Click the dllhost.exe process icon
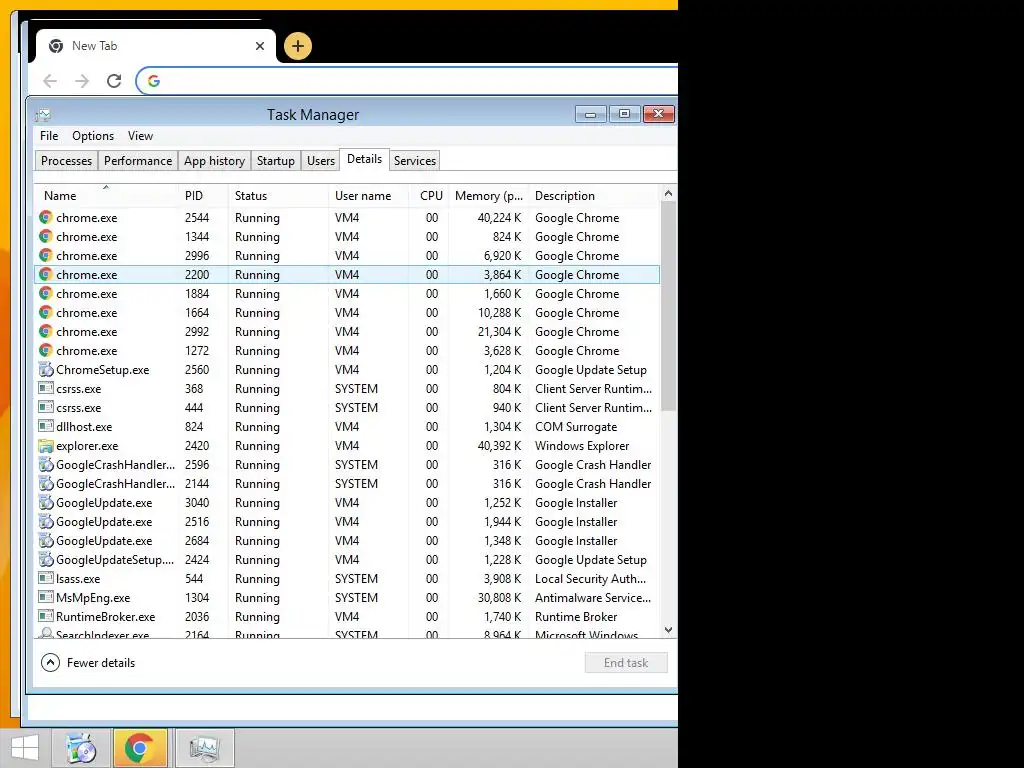This screenshot has width=1024, height=768. 46,426
